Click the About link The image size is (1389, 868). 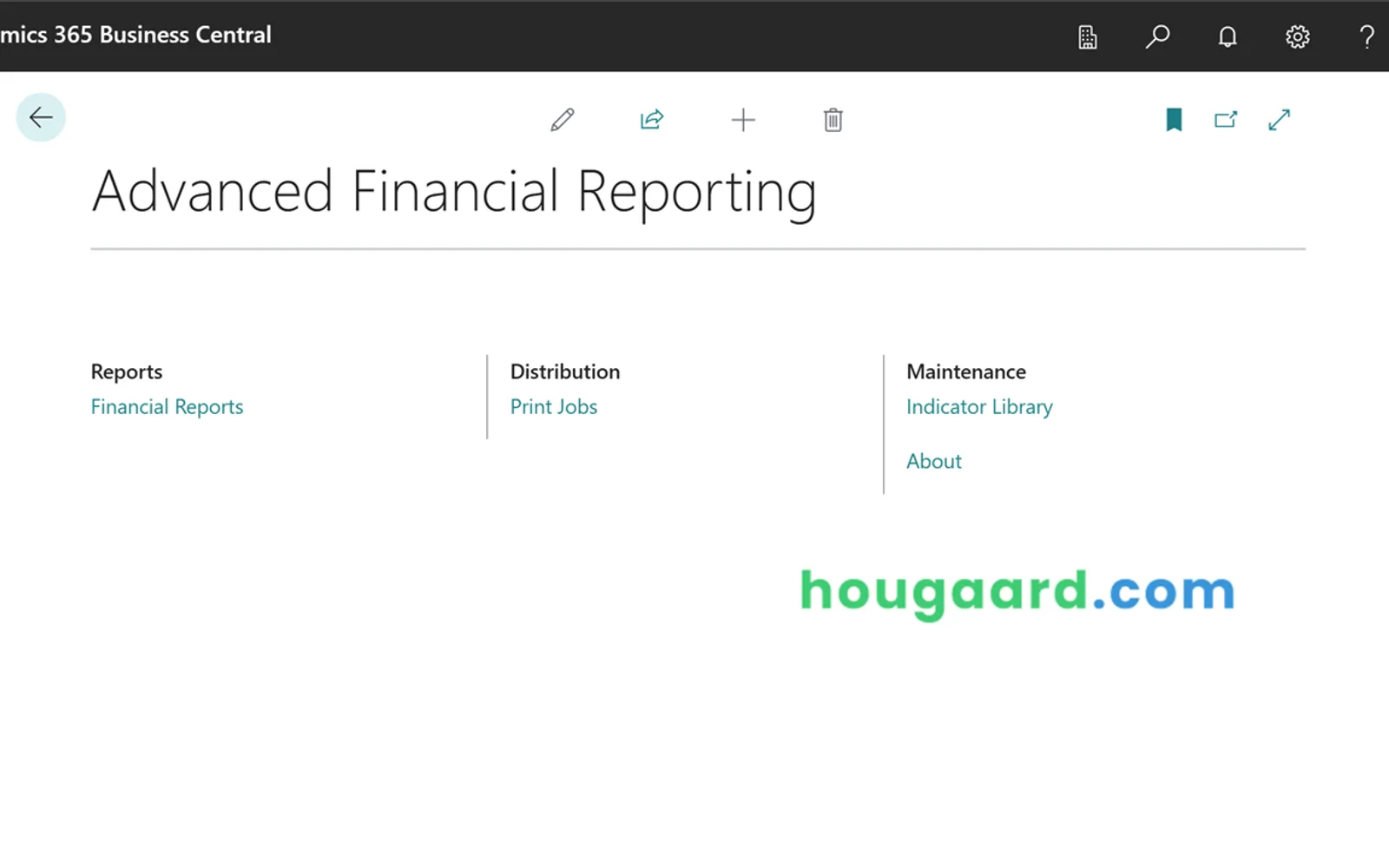(934, 462)
